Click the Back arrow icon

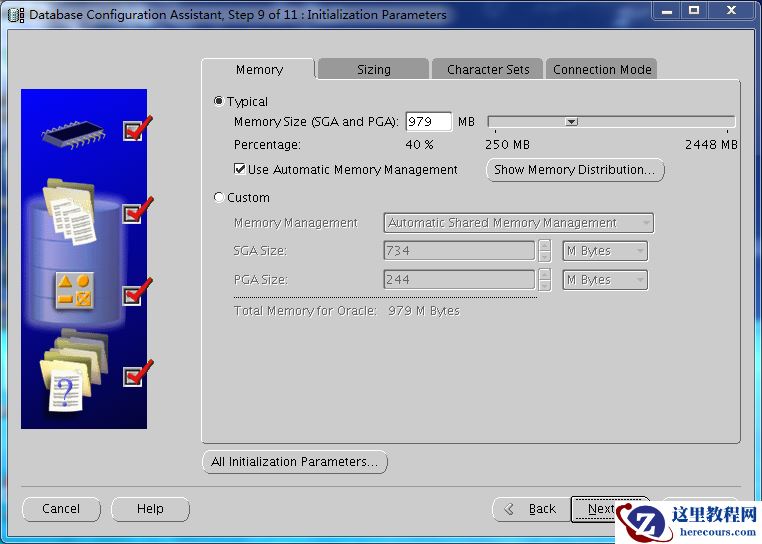509,509
